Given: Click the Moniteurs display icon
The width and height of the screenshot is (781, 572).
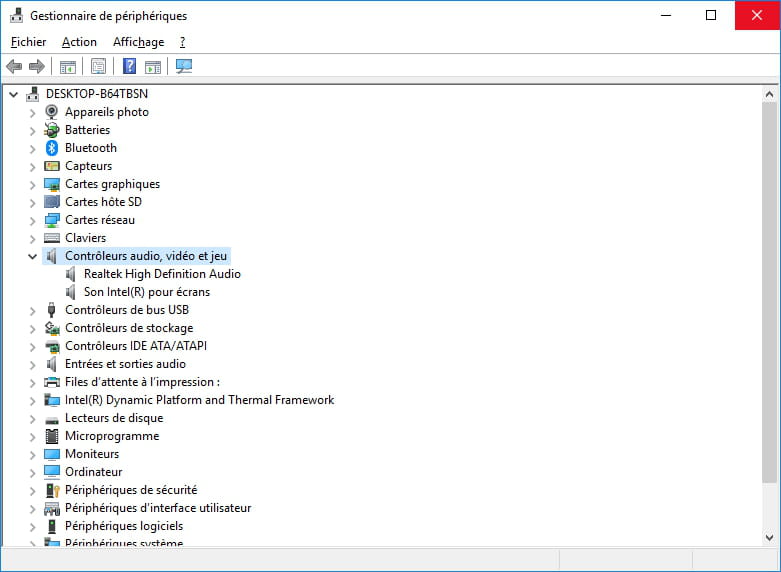Looking at the screenshot, I should pyautogui.click(x=52, y=454).
